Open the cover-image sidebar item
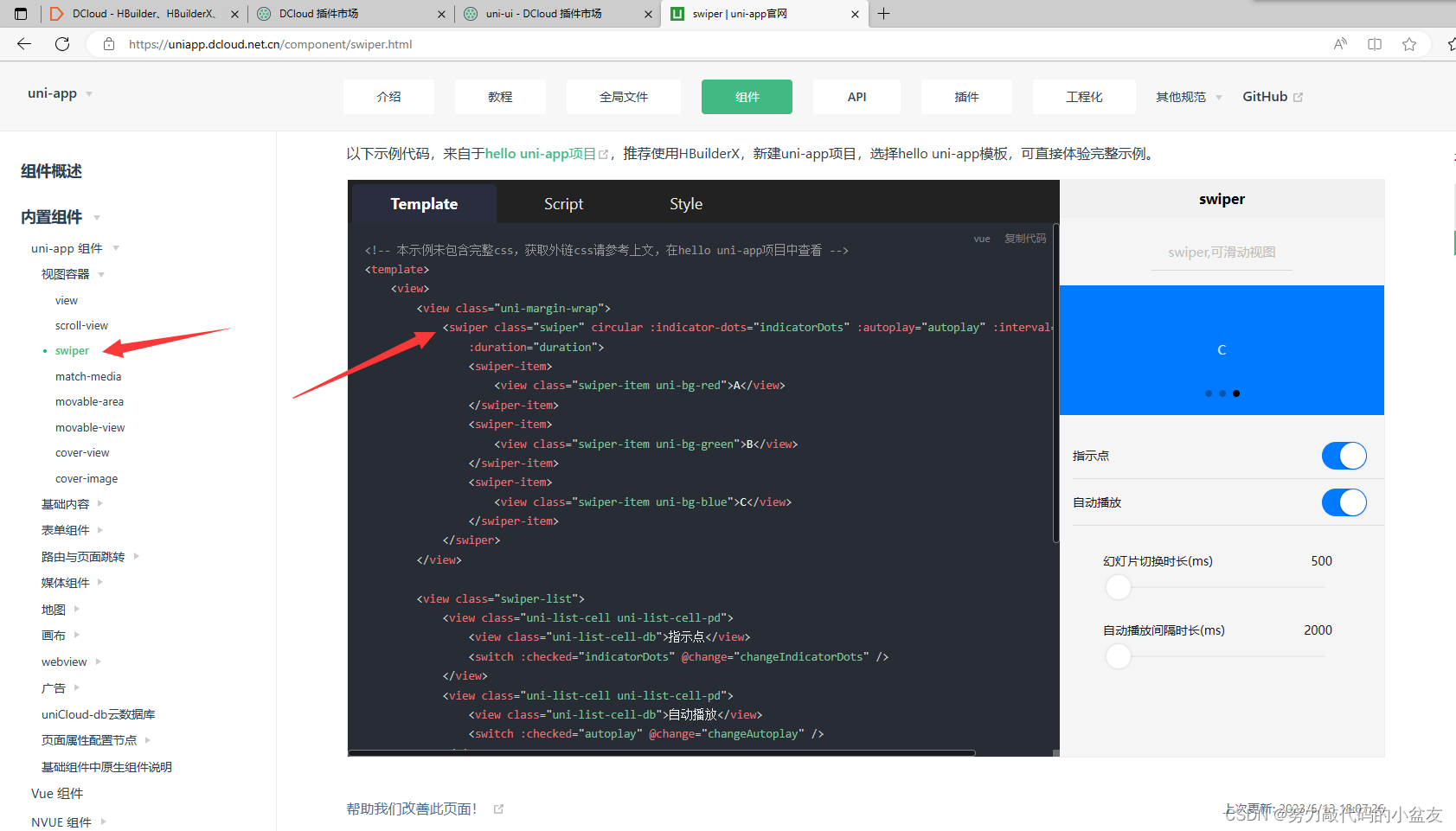The width and height of the screenshot is (1456, 831). 87,479
